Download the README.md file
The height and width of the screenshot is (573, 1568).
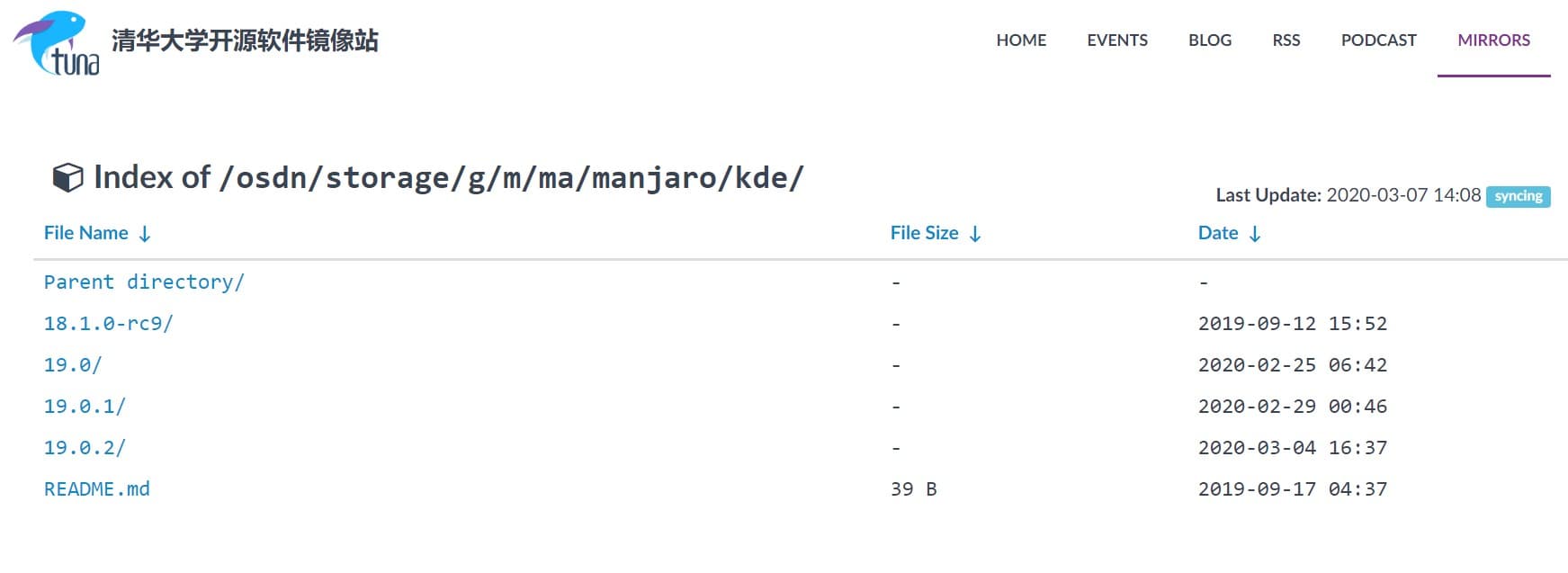(97, 489)
